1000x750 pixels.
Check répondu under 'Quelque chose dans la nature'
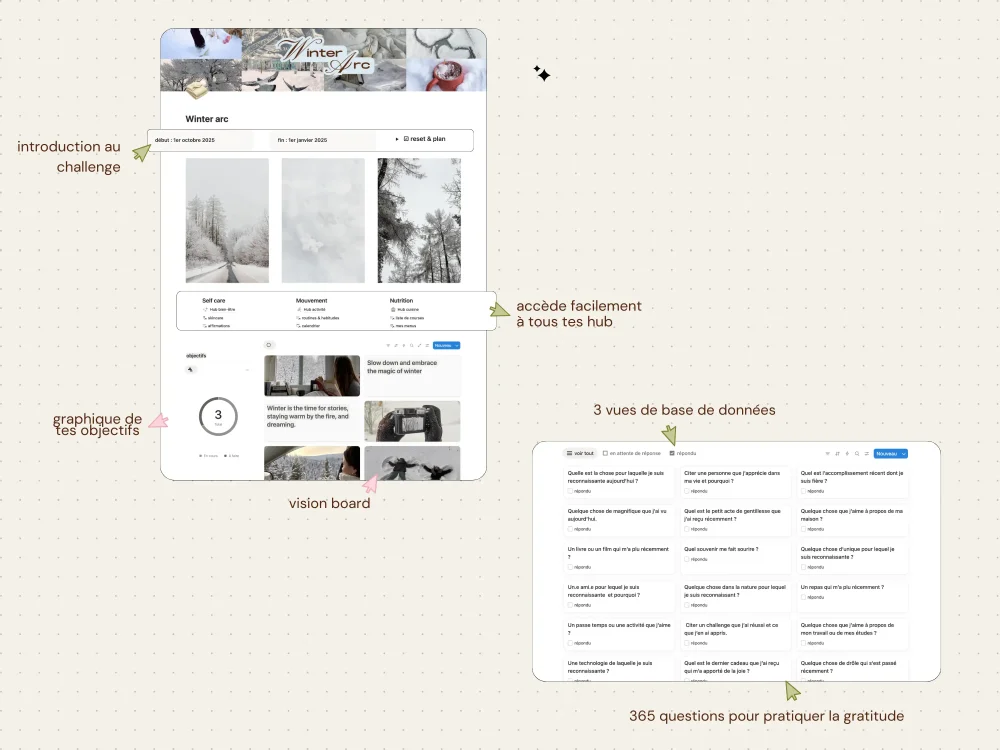(x=687, y=605)
